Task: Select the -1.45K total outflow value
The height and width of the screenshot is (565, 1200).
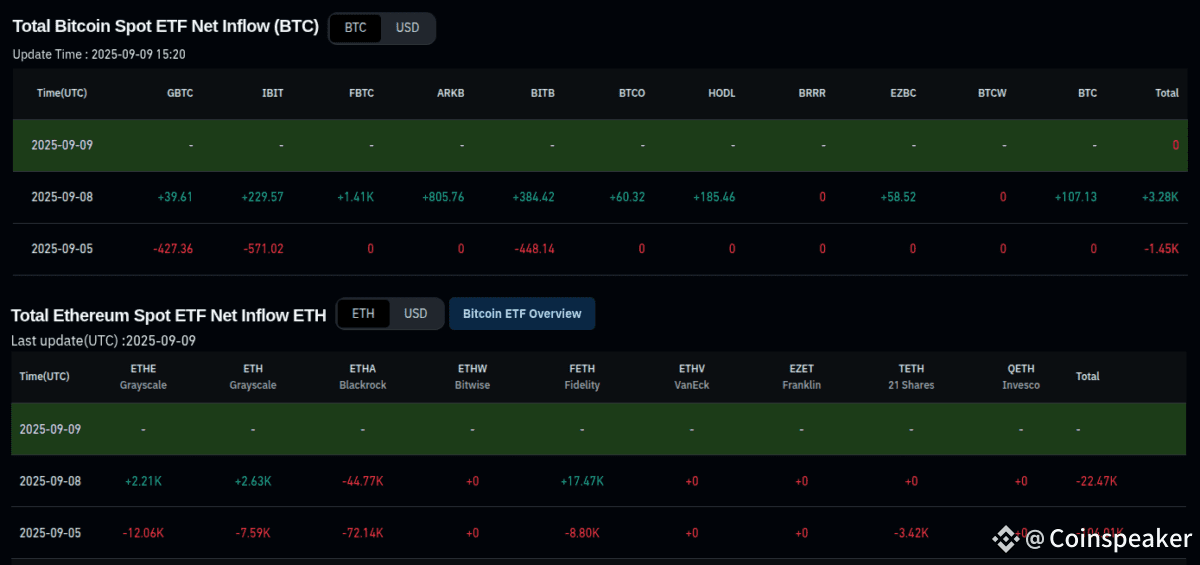Action: point(1162,249)
